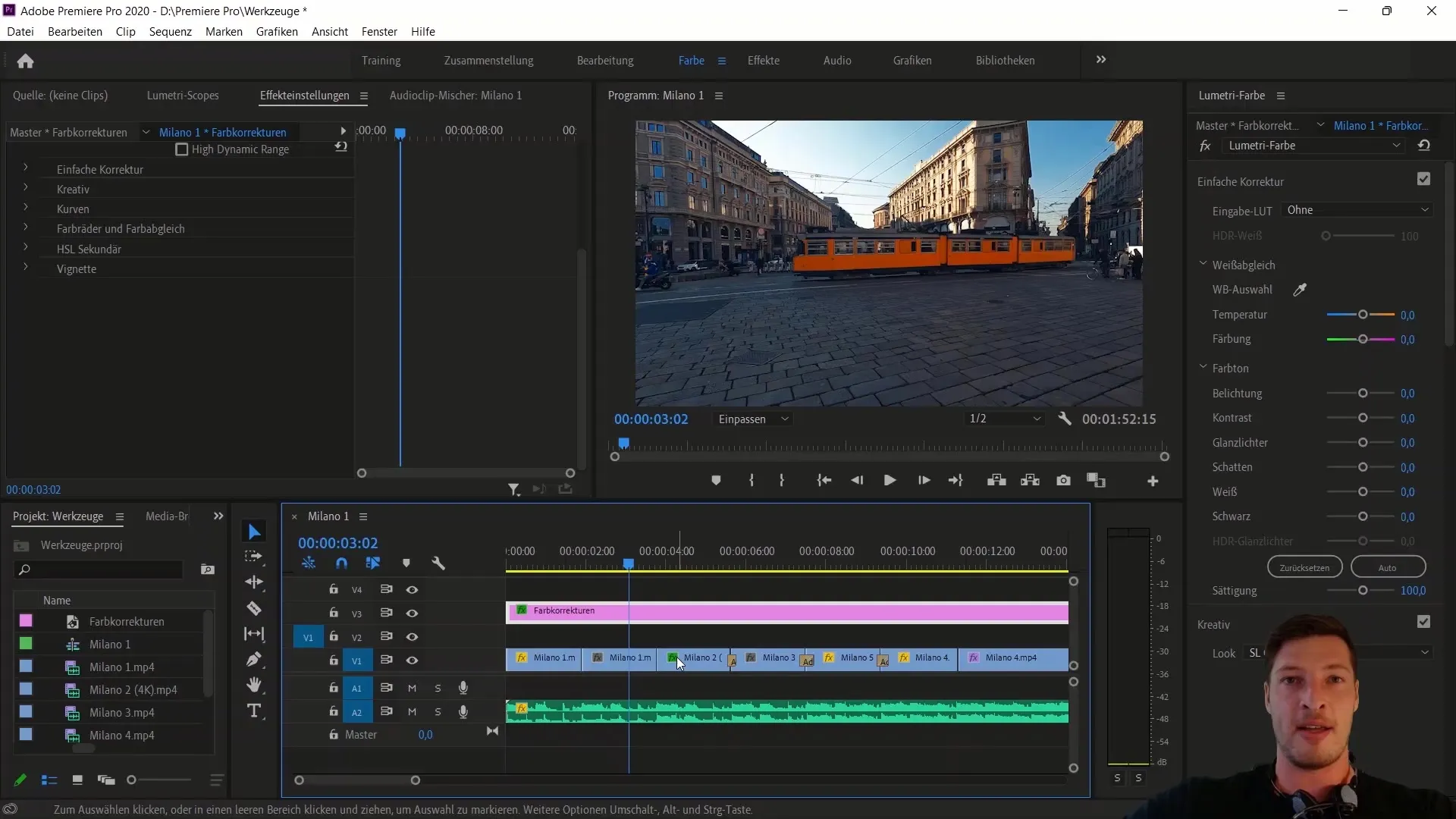1456x819 pixels.
Task: Mark Out point in Program monitor
Action: tap(782, 481)
